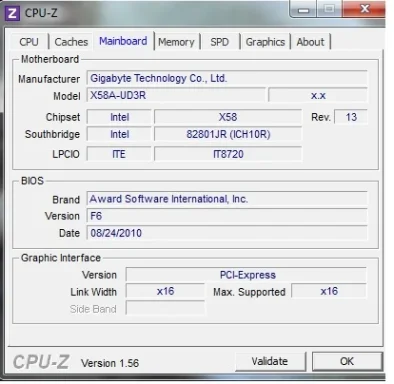Click the Graphic Interface Version field PCI-Express
Image resolution: width=394 pixels, height=384 pixels.
(246, 275)
